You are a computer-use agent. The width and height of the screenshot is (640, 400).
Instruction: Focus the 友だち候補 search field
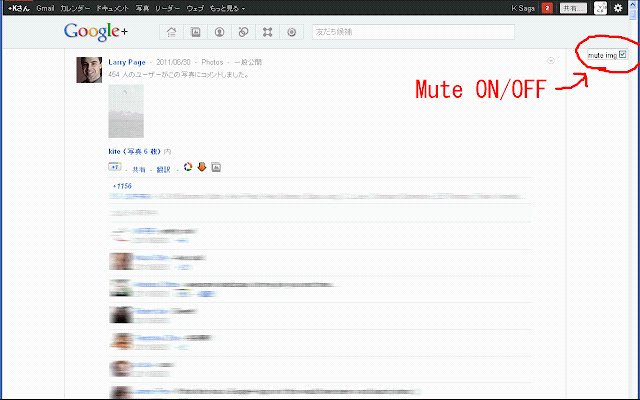pyautogui.click(x=413, y=32)
